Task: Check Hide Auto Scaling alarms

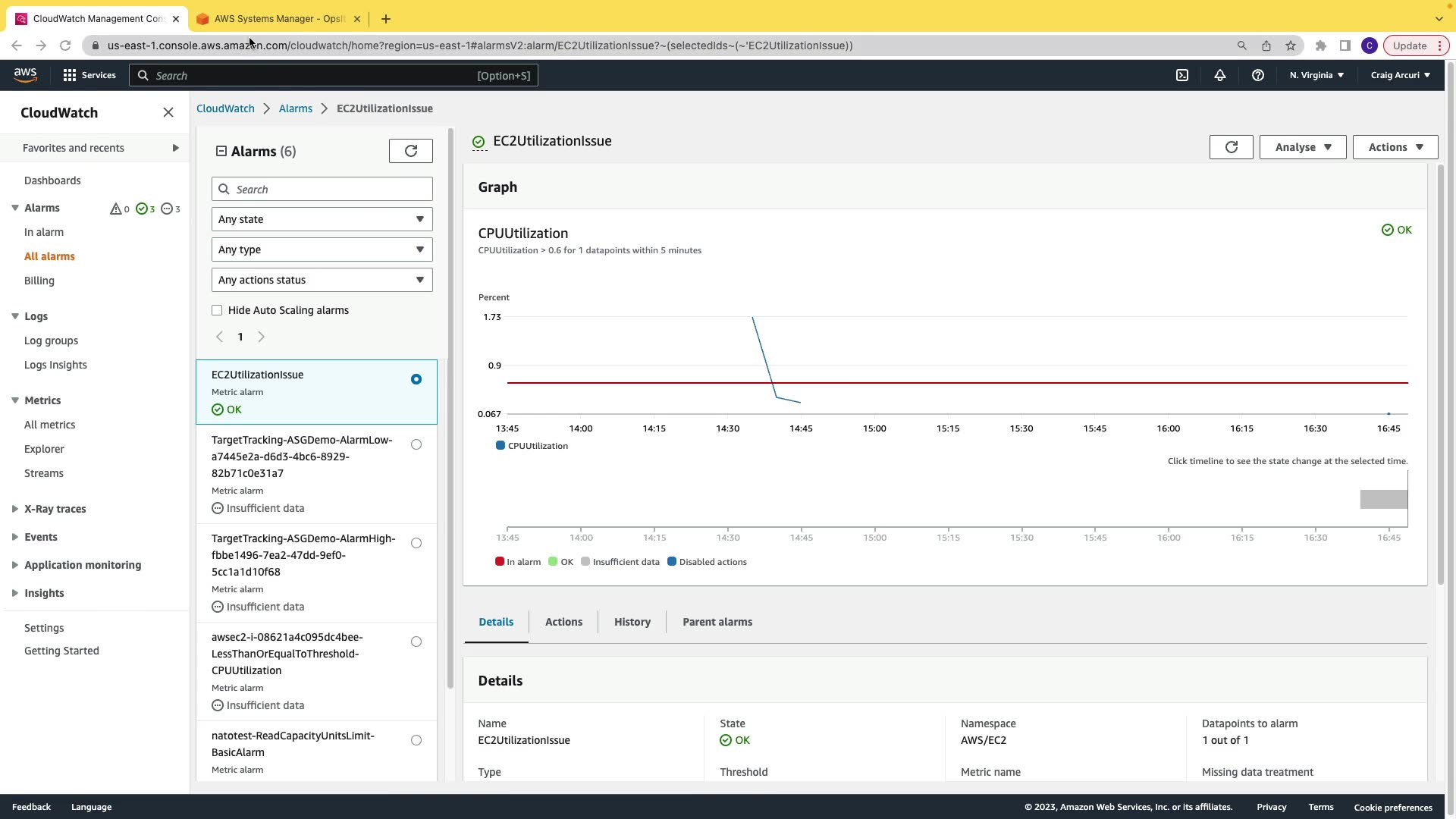Action: pyautogui.click(x=217, y=310)
